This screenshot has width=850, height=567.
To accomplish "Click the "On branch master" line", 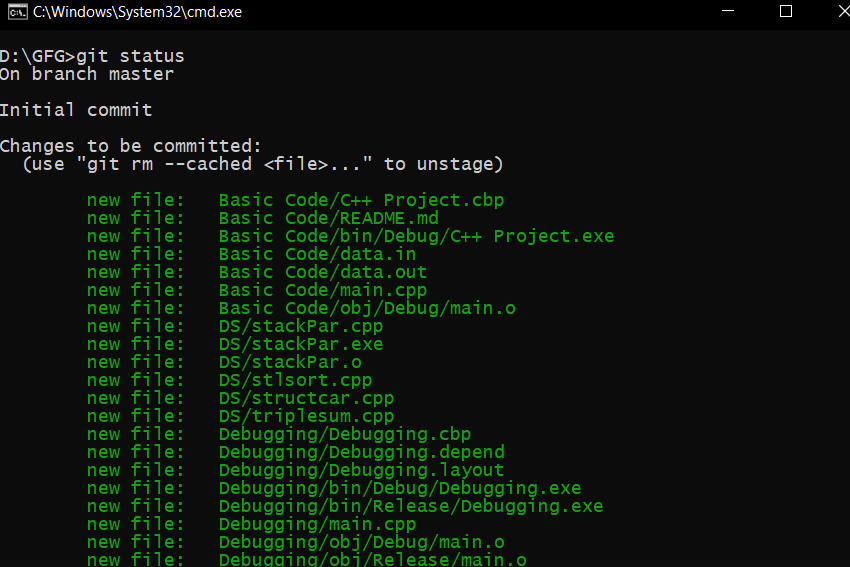I will pyautogui.click(x=87, y=74).
